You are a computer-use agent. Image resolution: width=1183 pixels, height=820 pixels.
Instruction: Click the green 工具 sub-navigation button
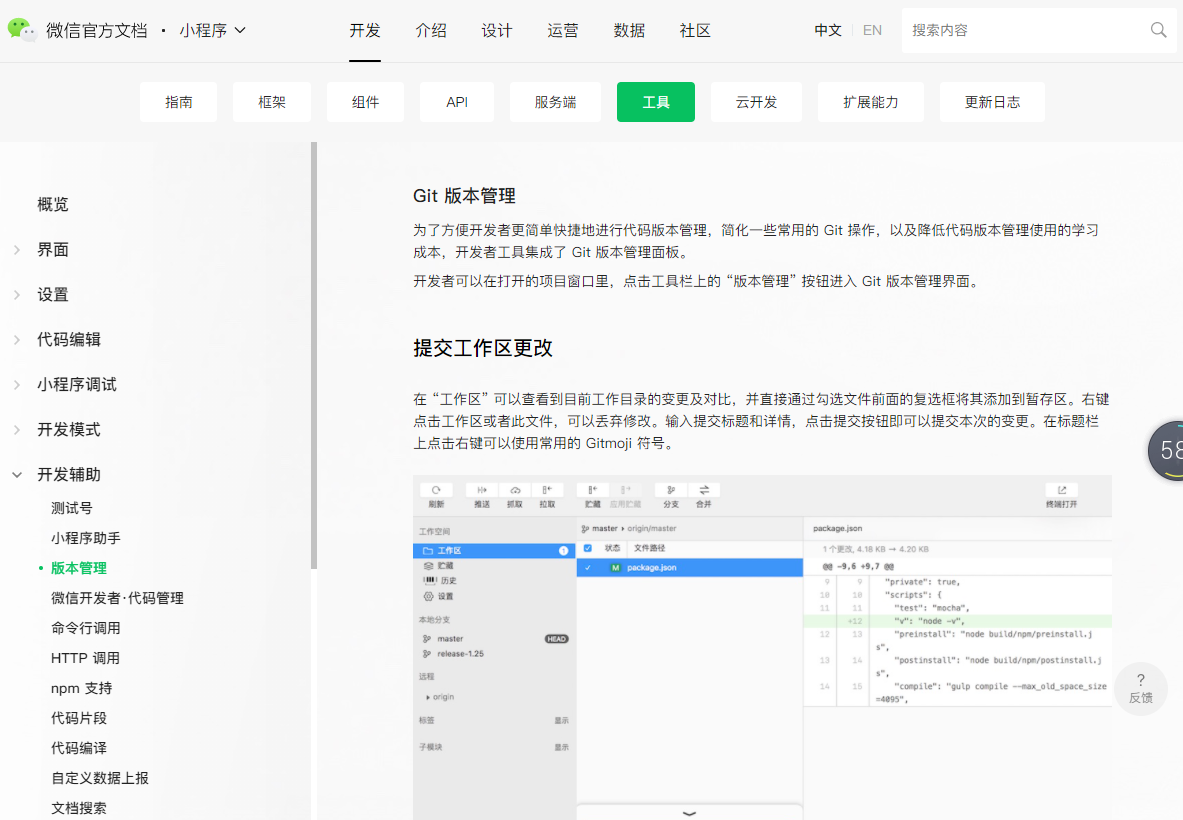coord(656,102)
